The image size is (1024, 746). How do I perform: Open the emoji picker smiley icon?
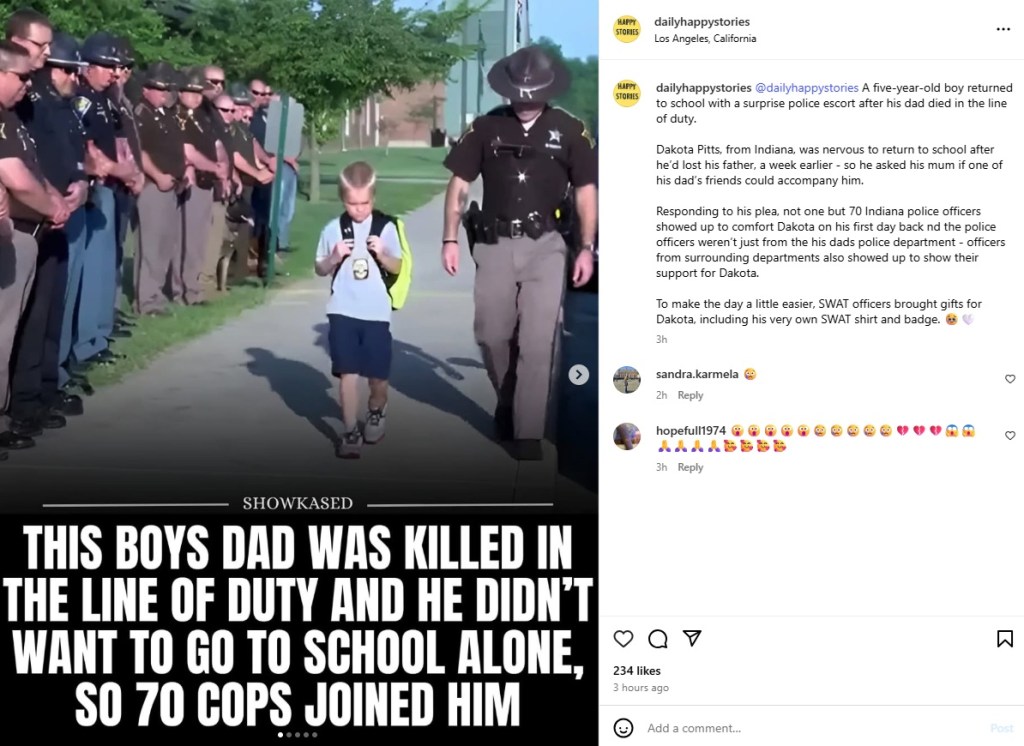[x=623, y=727]
